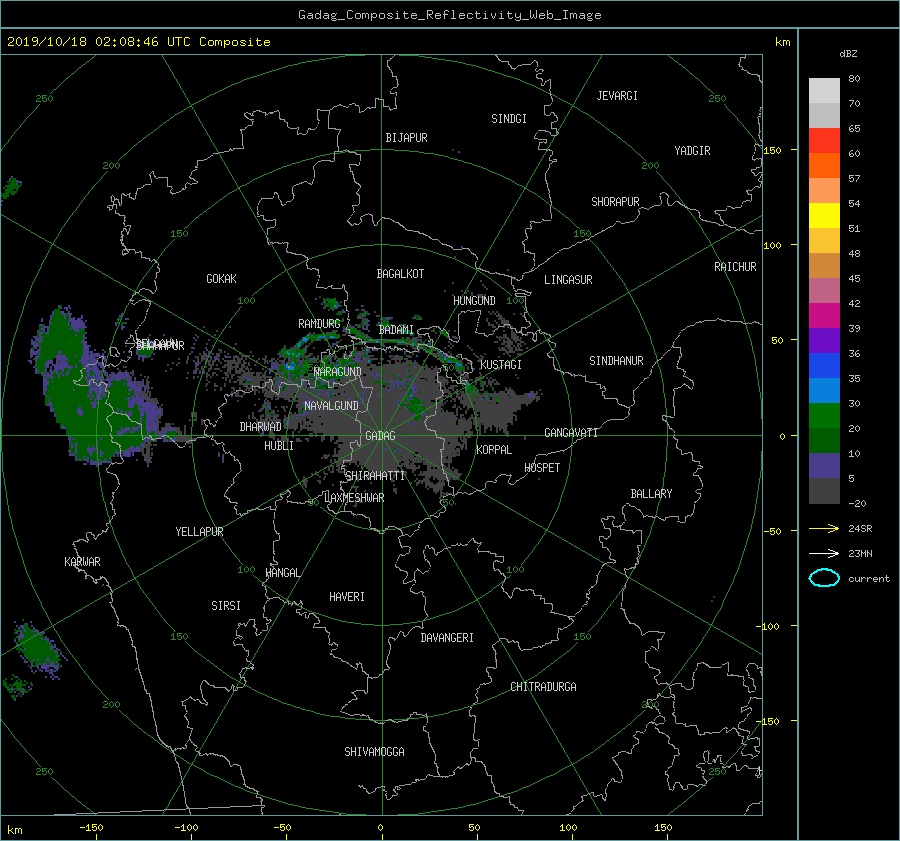
Task: Click the SINDHANUR city label
Action: pyautogui.click(x=616, y=361)
